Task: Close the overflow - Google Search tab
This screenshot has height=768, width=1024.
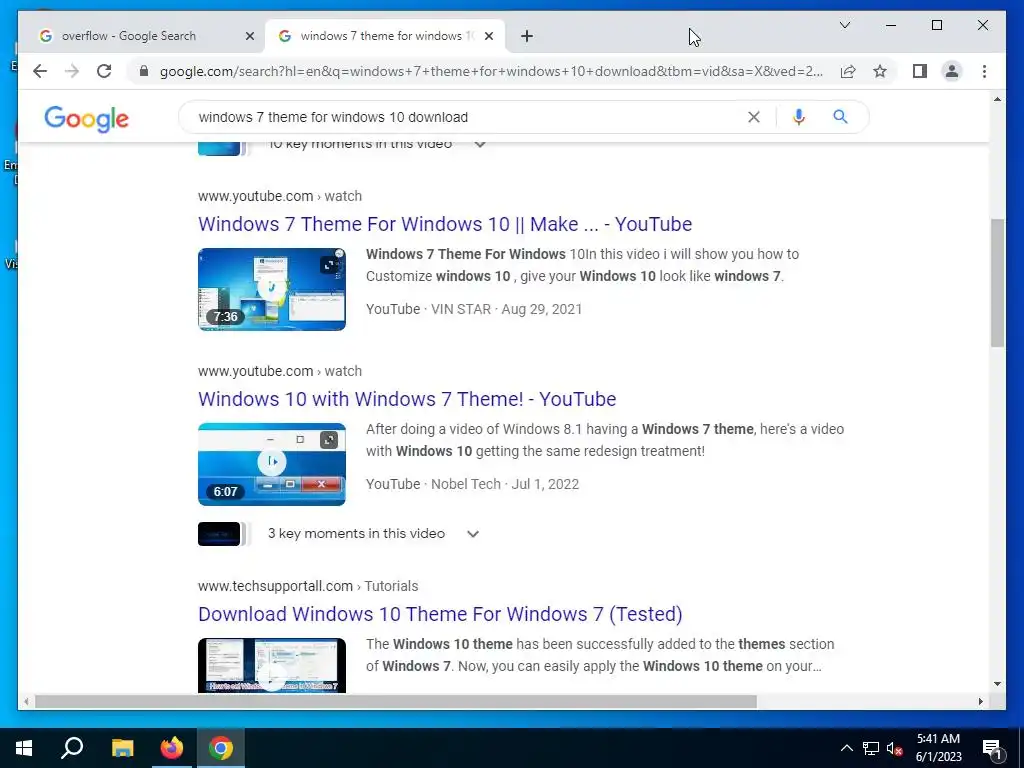Action: 249,36
